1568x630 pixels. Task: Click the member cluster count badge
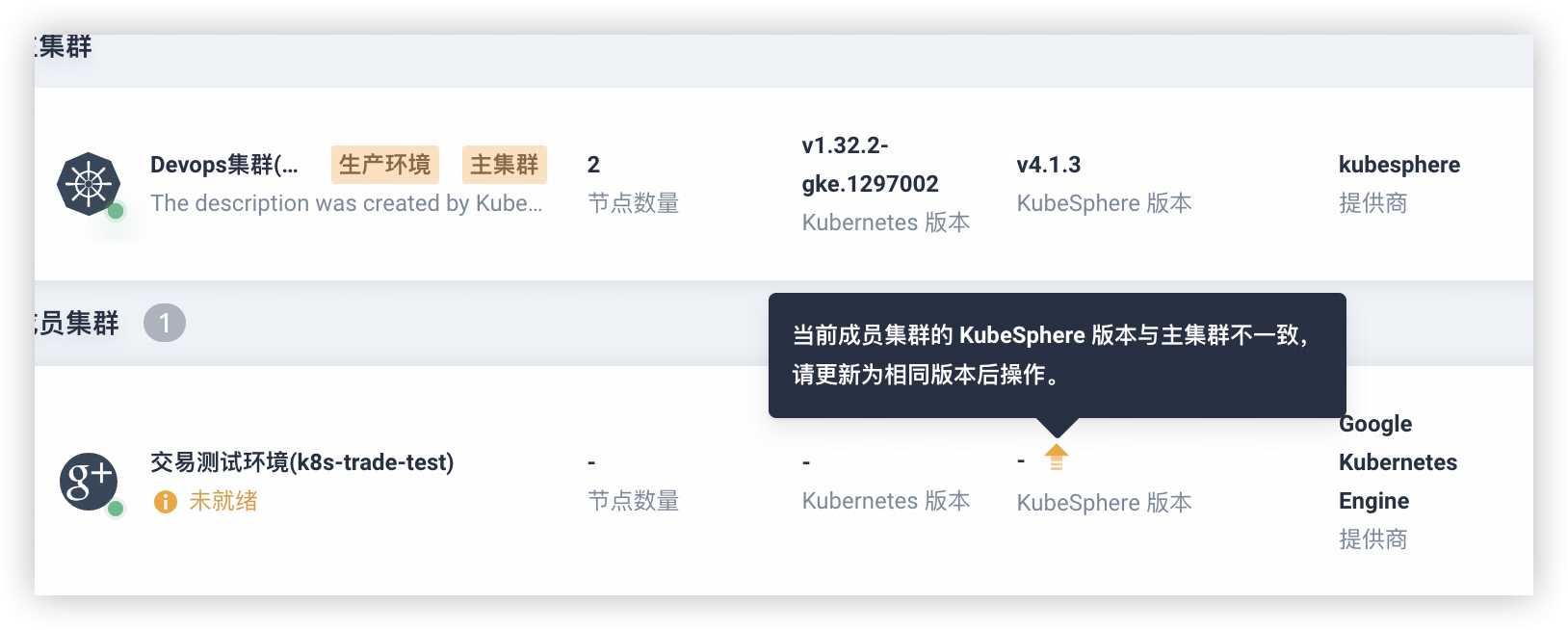(x=165, y=323)
